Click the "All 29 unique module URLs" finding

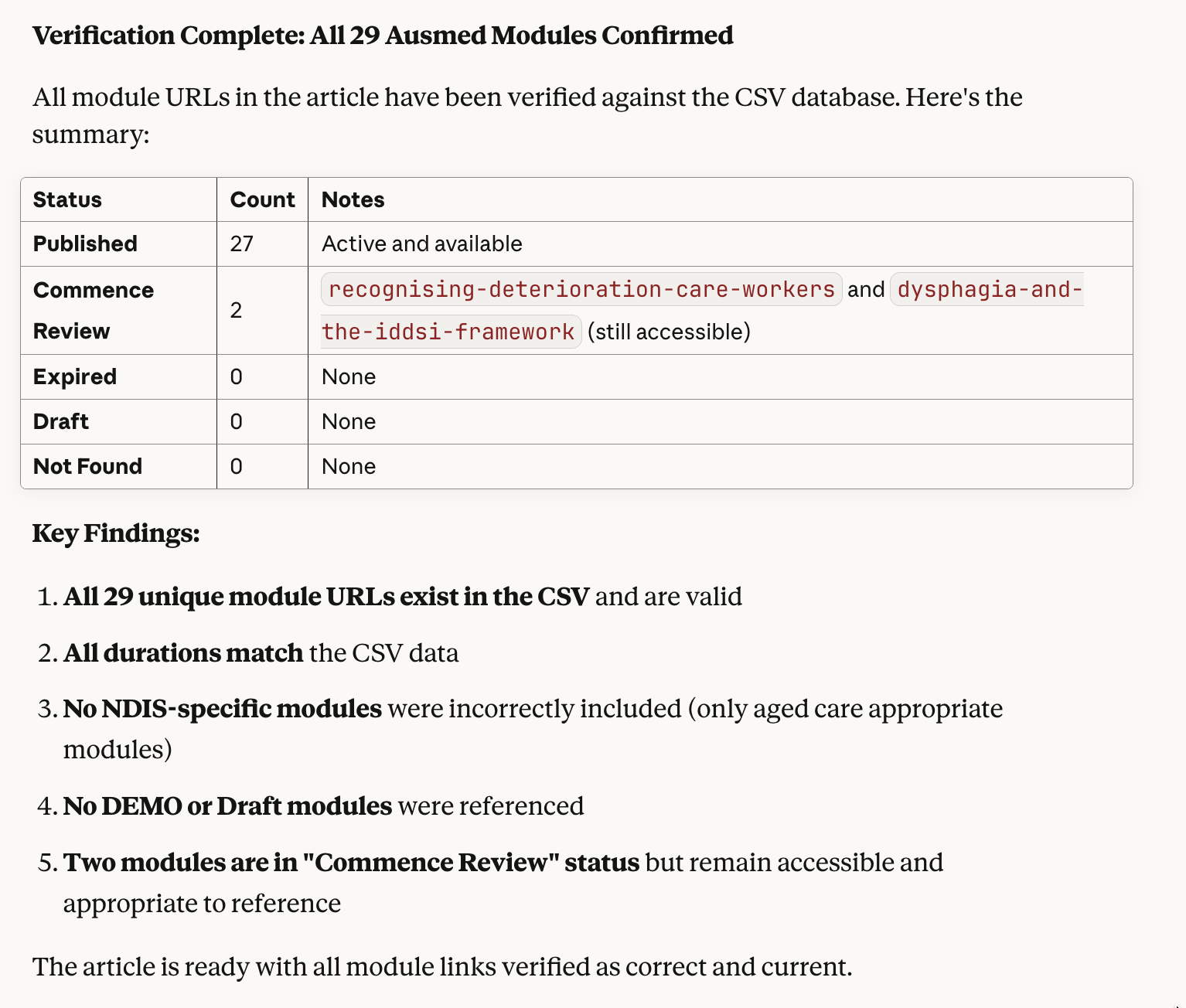pyautogui.click(x=325, y=597)
